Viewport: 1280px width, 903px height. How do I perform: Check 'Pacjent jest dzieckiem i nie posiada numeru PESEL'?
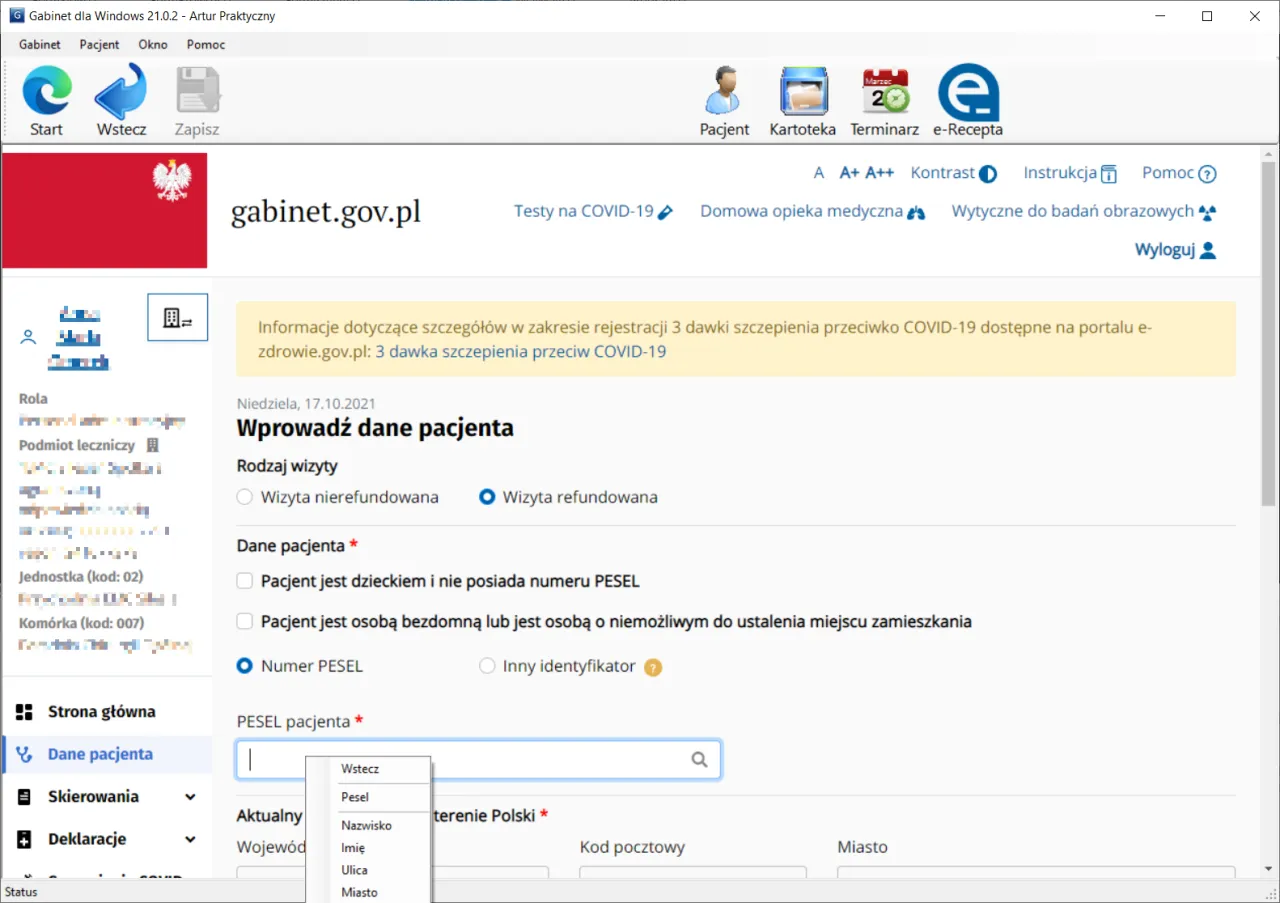pos(244,580)
